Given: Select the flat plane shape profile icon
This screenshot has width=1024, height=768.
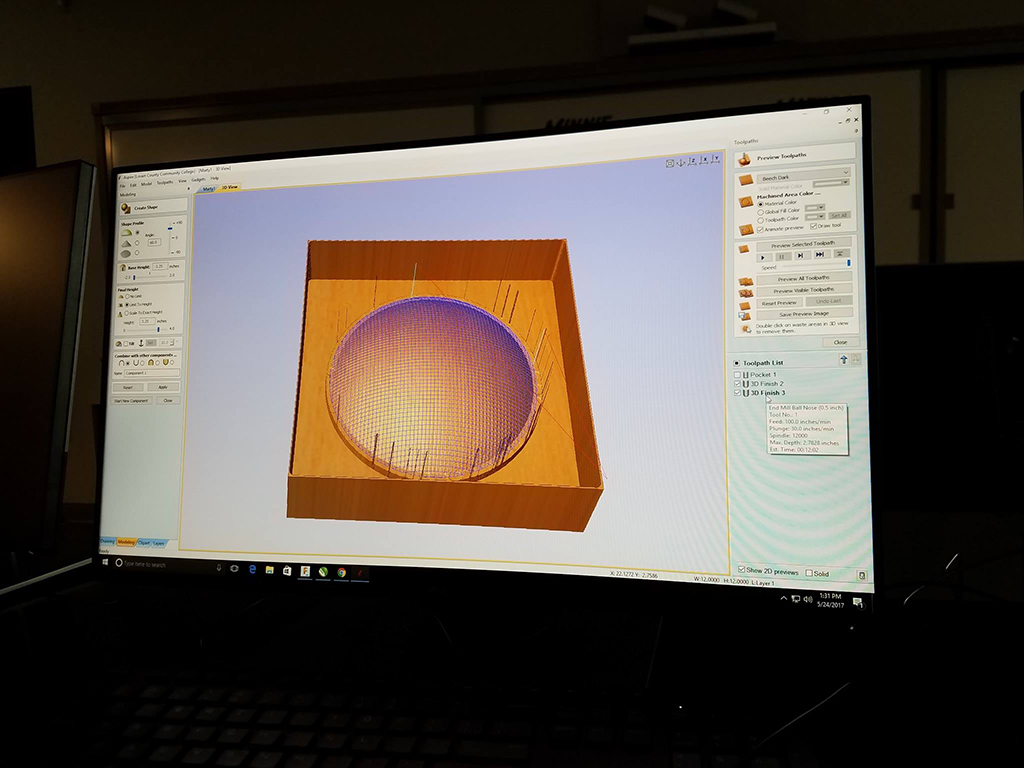Looking at the screenshot, I should coord(125,253).
